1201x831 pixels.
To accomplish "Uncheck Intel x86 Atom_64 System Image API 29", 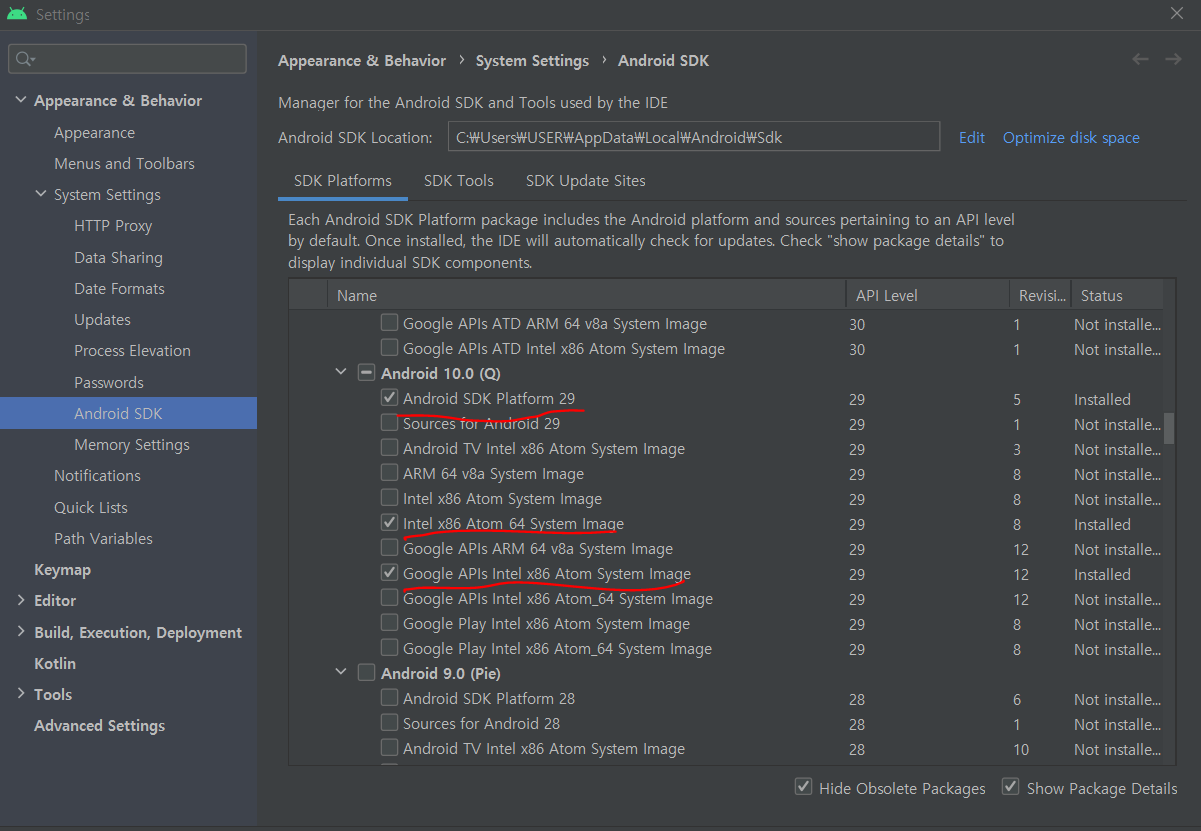I will pos(389,523).
